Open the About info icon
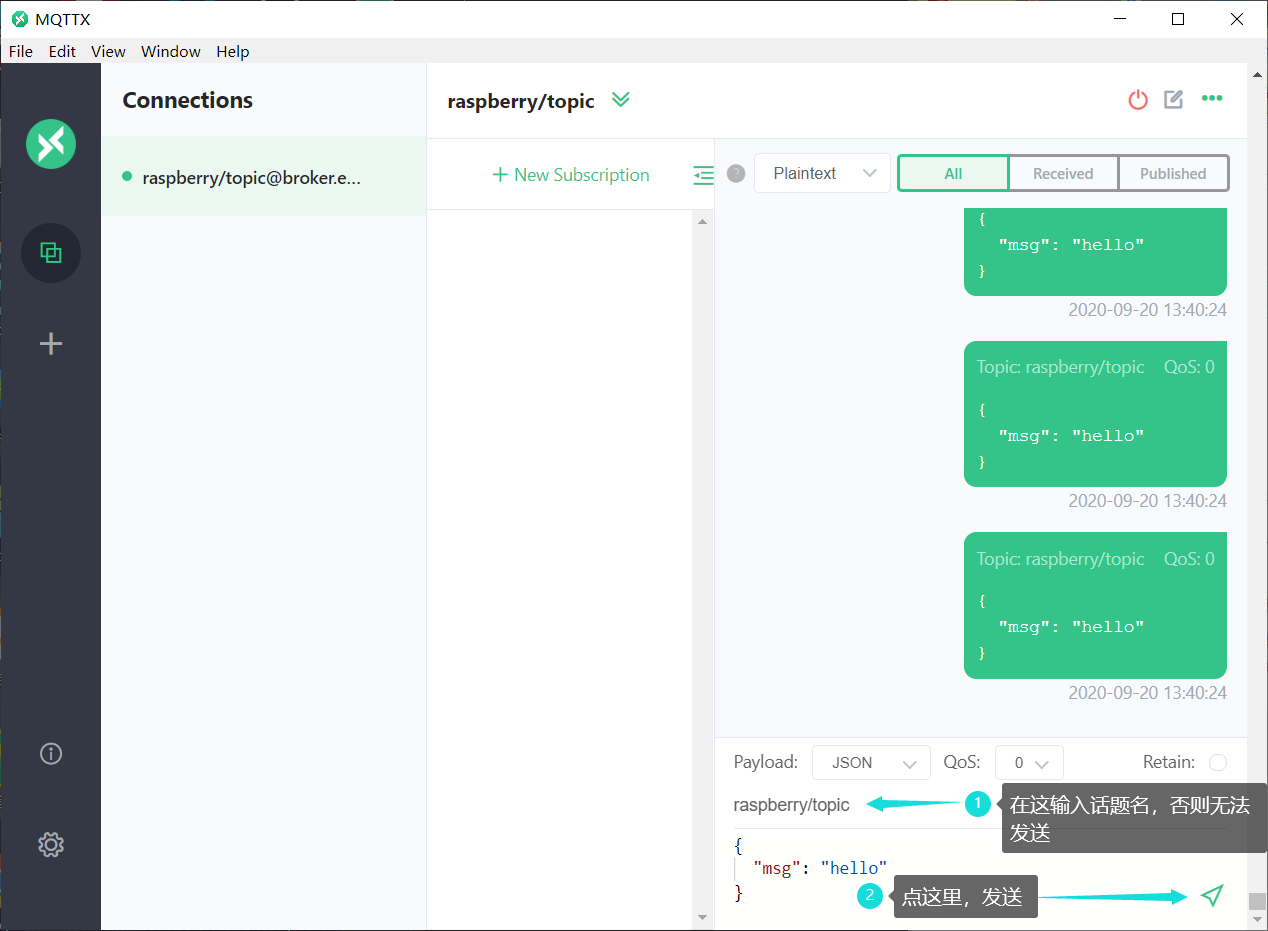The height and width of the screenshot is (931, 1268). coord(51,753)
